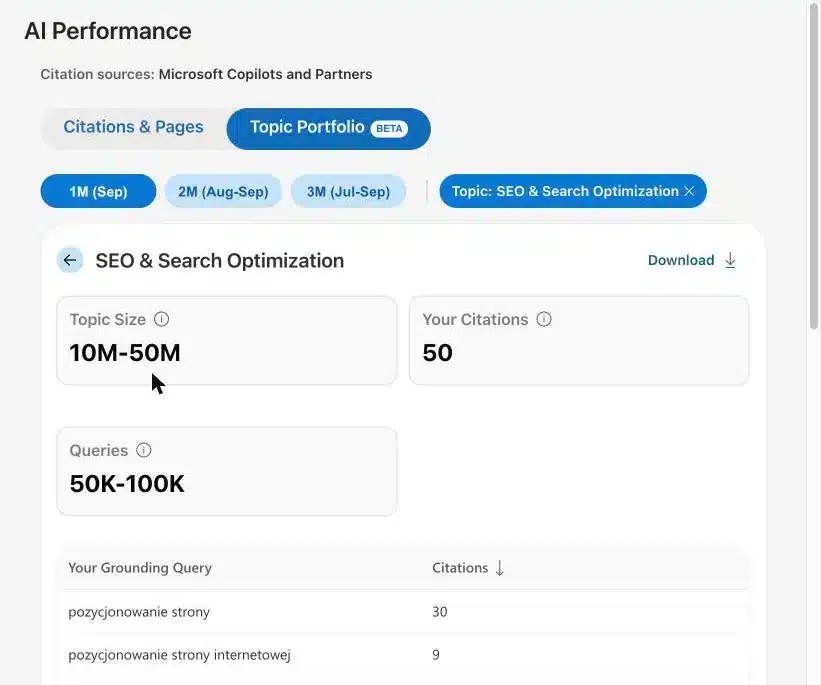Click the Your Grounding Query column header

point(140,568)
